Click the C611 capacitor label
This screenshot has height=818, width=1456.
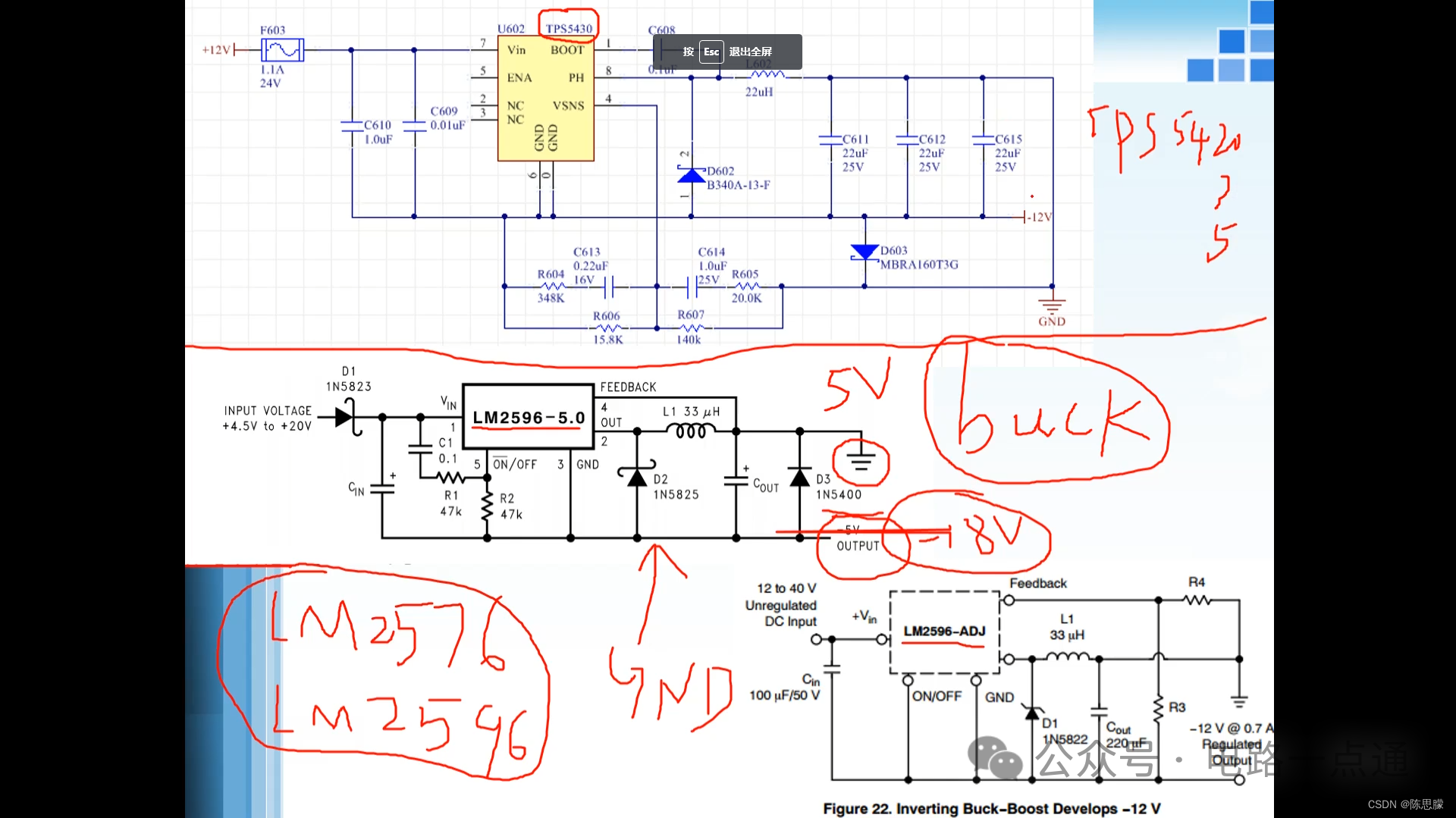[855, 139]
